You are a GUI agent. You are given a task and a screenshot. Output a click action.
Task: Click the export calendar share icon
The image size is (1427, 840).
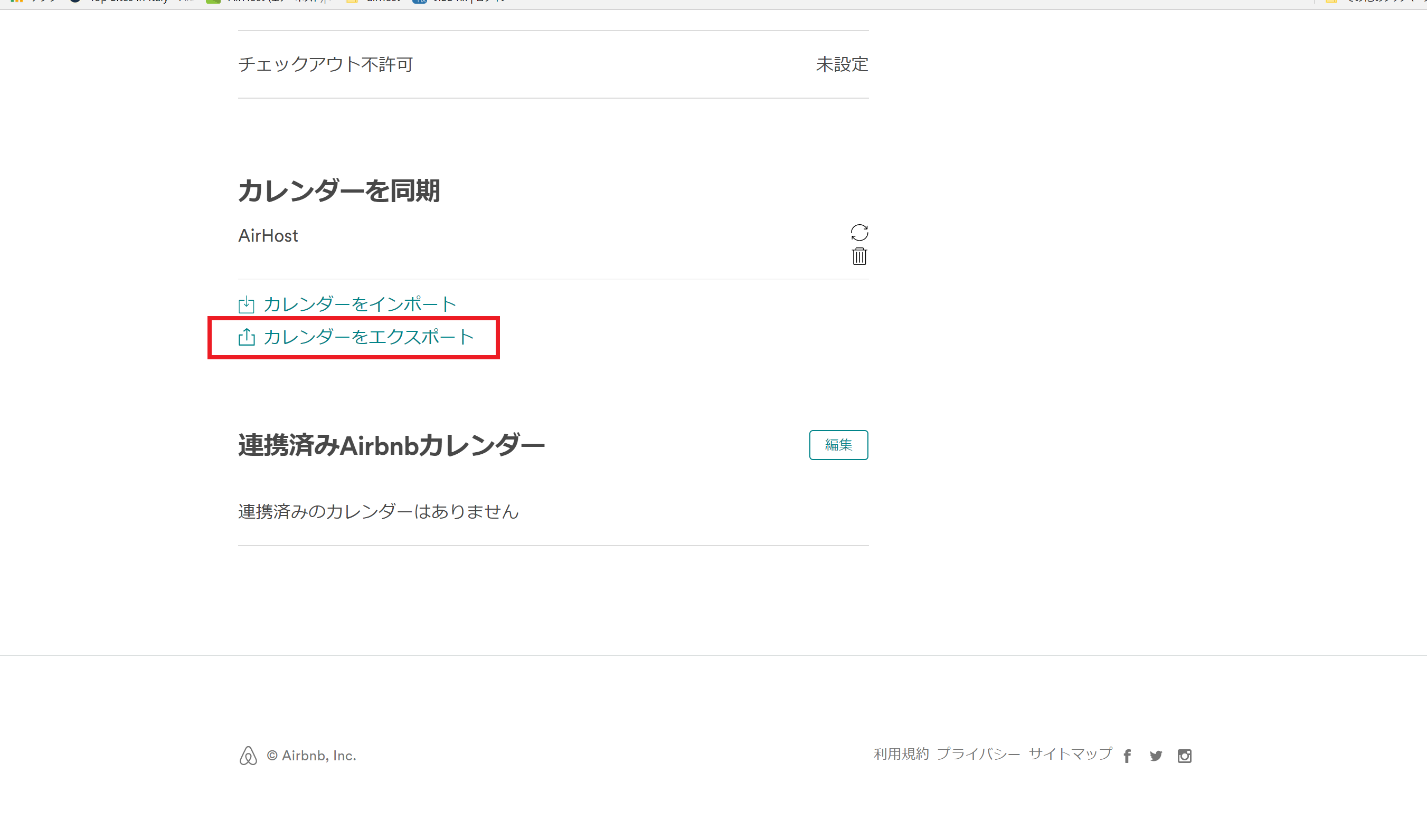point(247,337)
